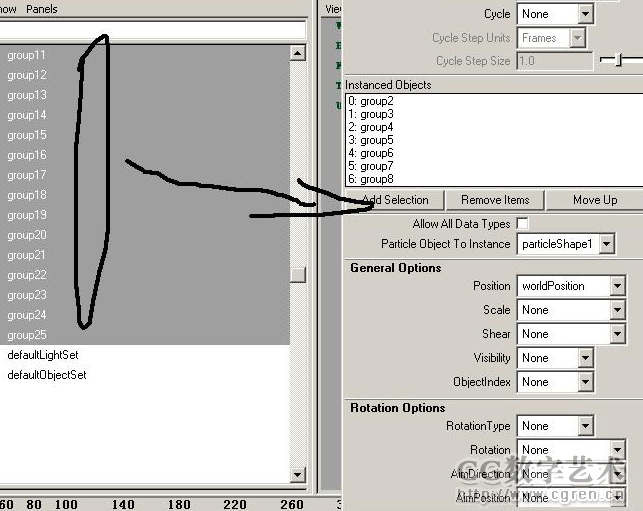Open the RotationType dropdown
The image size is (643, 511).
coord(556,426)
